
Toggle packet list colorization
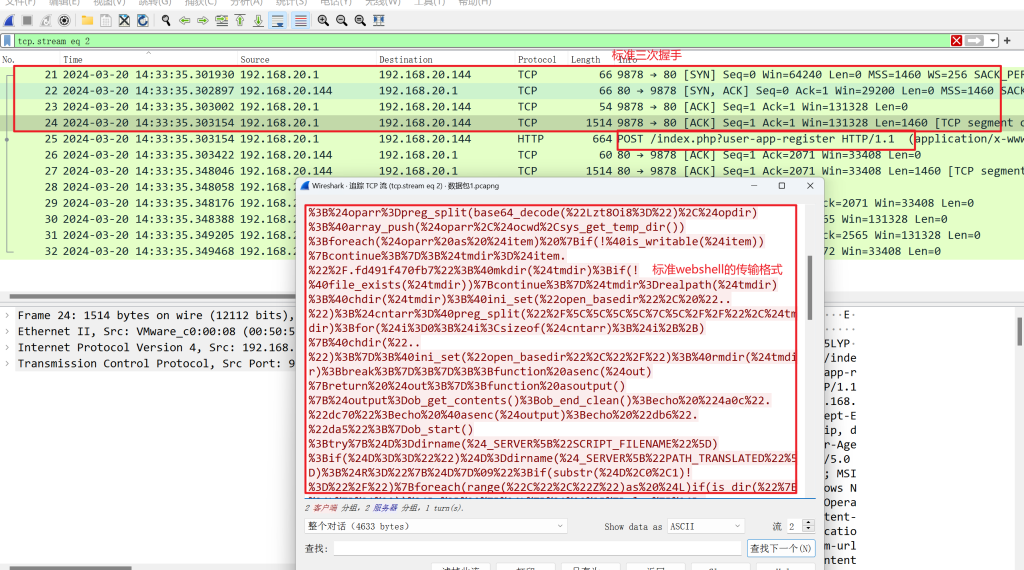[x=300, y=20]
